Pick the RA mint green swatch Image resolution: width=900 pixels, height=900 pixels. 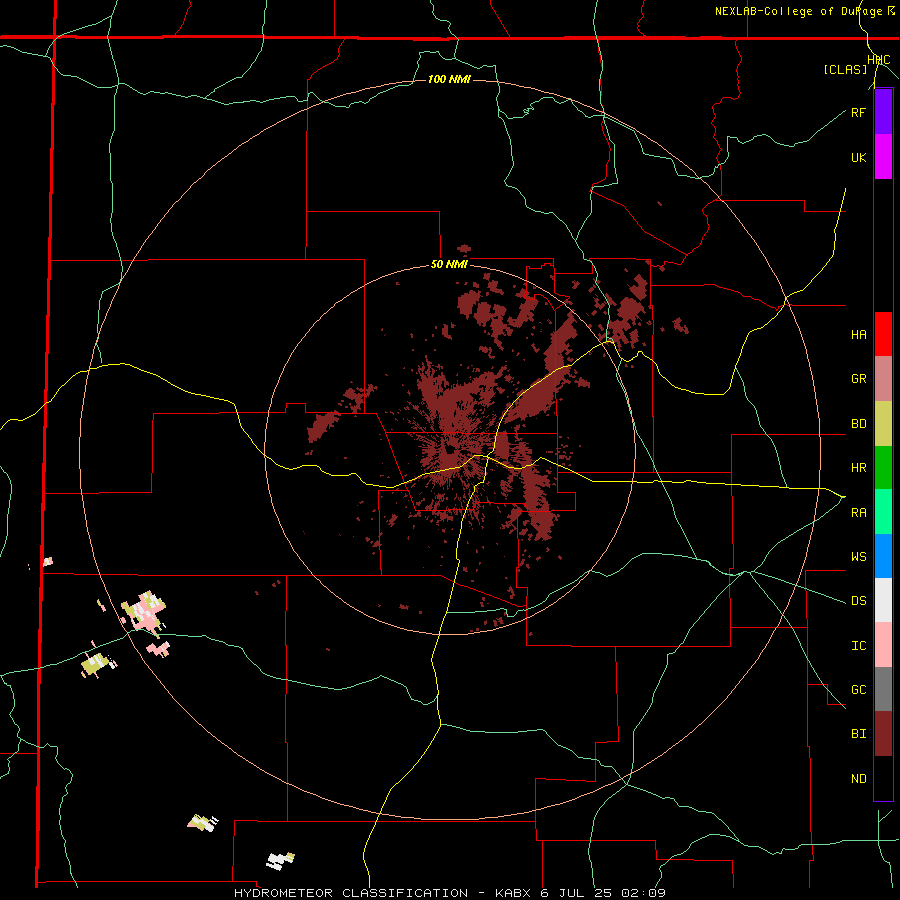[883, 511]
